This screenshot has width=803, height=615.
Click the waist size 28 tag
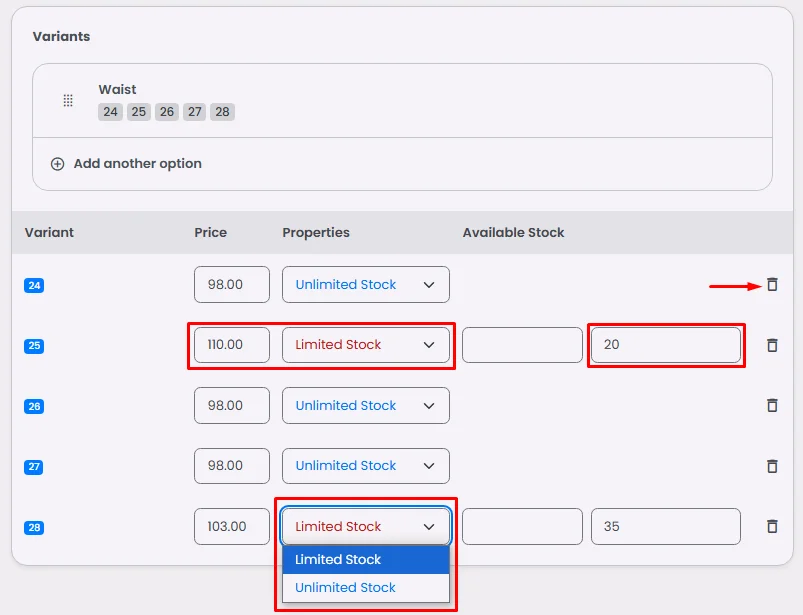point(223,112)
